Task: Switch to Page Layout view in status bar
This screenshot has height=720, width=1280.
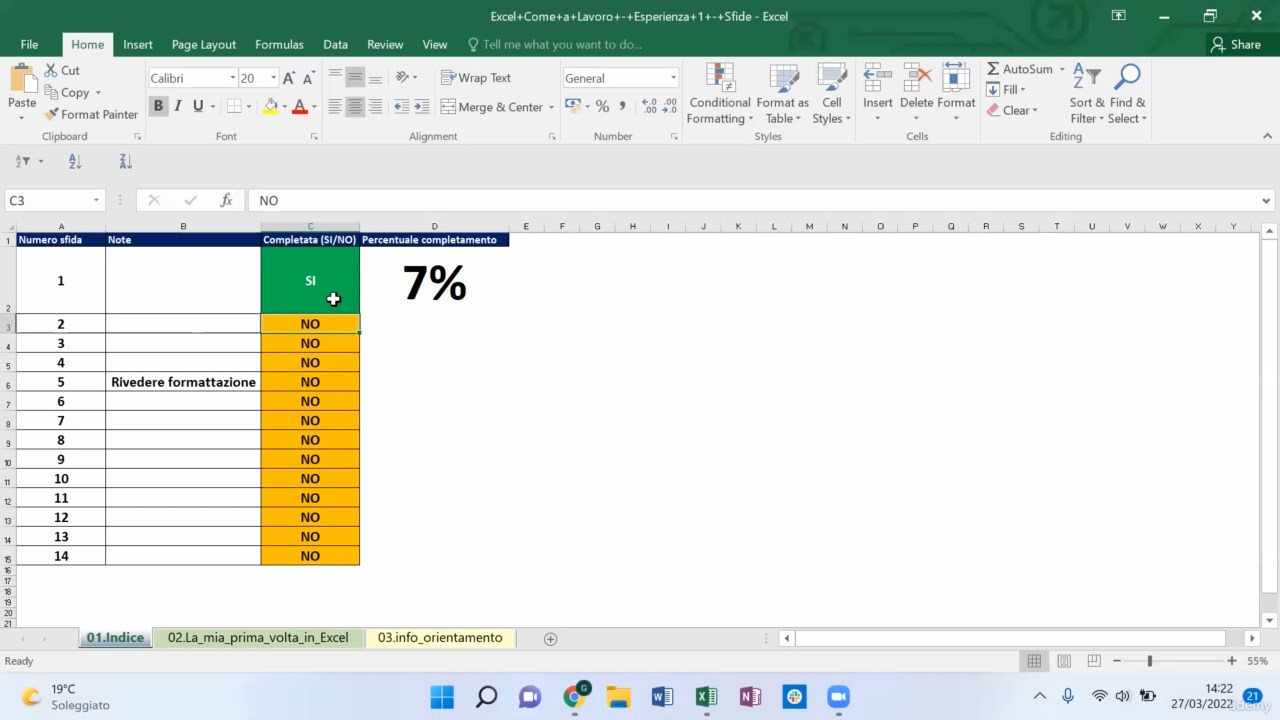Action: coord(1064,661)
